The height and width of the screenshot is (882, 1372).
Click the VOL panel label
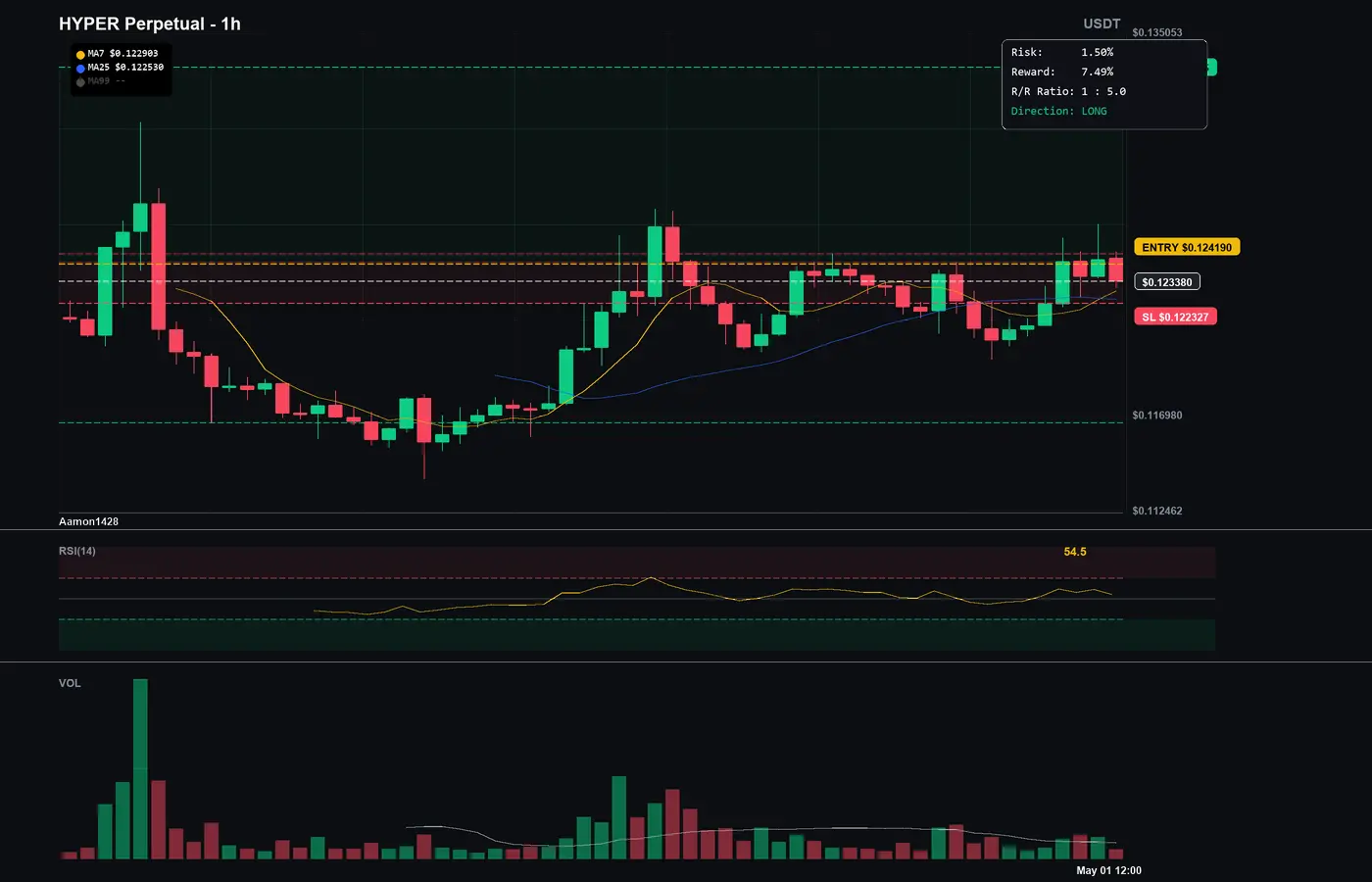click(x=70, y=683)
